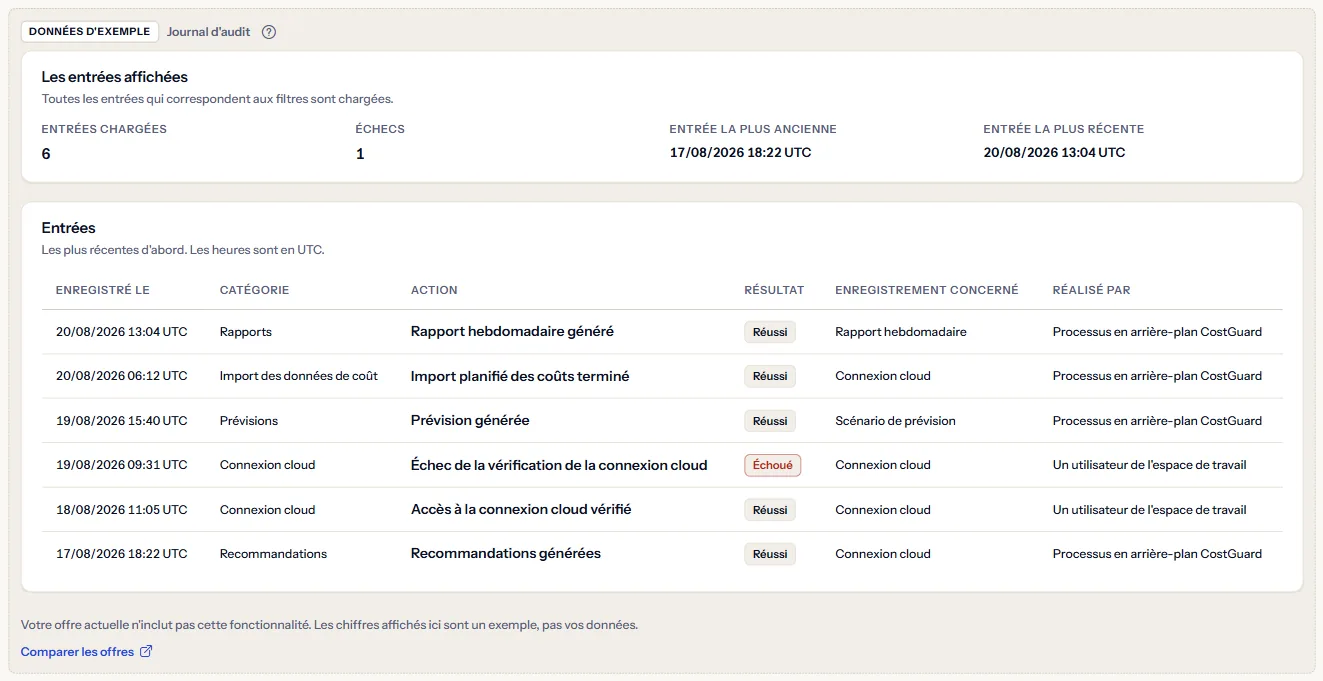
Task: Select the Prévisions category cell
Action: 249,421
